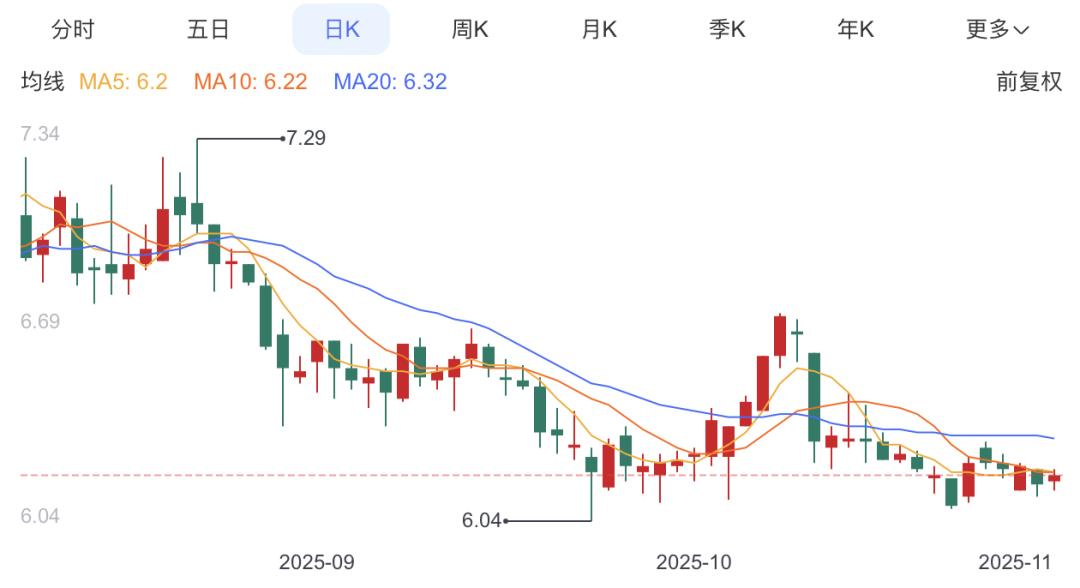Screen dimensions: 1080x588
Task: Open the 周K weekly candlestick tab
Action: point(470,30)
